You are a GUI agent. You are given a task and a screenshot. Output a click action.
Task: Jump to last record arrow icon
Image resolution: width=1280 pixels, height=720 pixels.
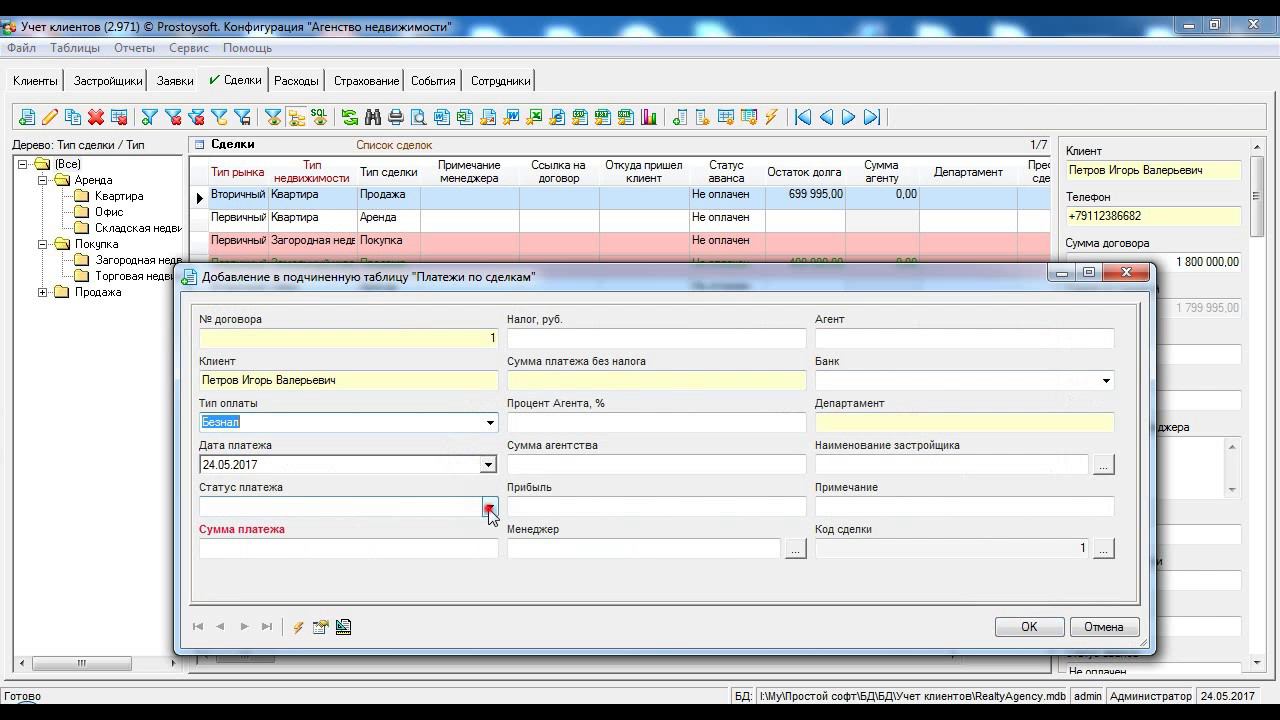point(872,117)
